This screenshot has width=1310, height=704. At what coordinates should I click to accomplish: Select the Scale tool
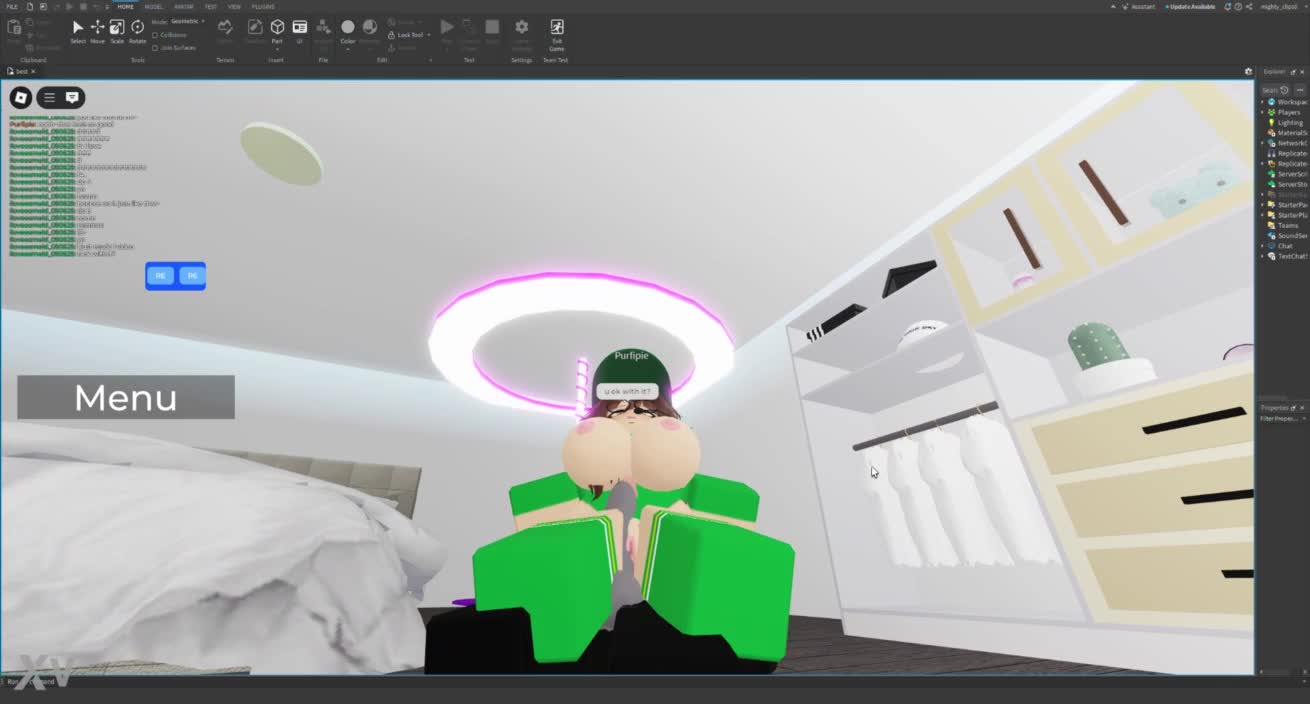[x=117, y=28]
